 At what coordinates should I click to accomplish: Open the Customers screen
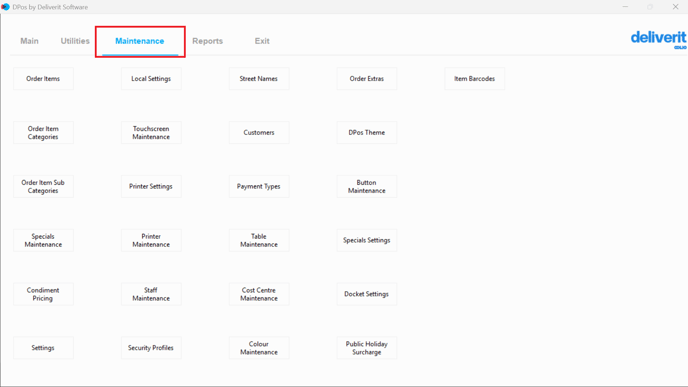tap(259, 133)
